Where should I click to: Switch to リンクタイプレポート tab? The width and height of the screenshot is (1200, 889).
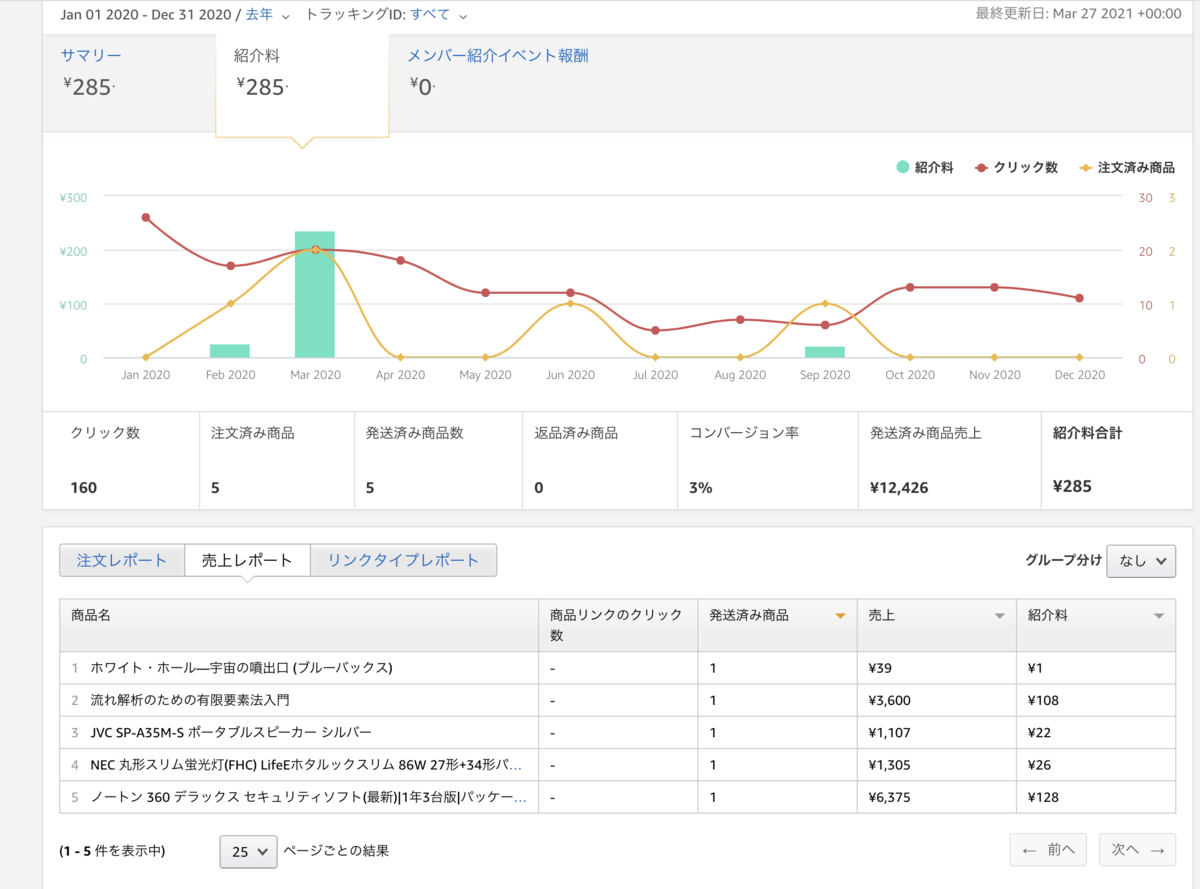coord(403,560)
